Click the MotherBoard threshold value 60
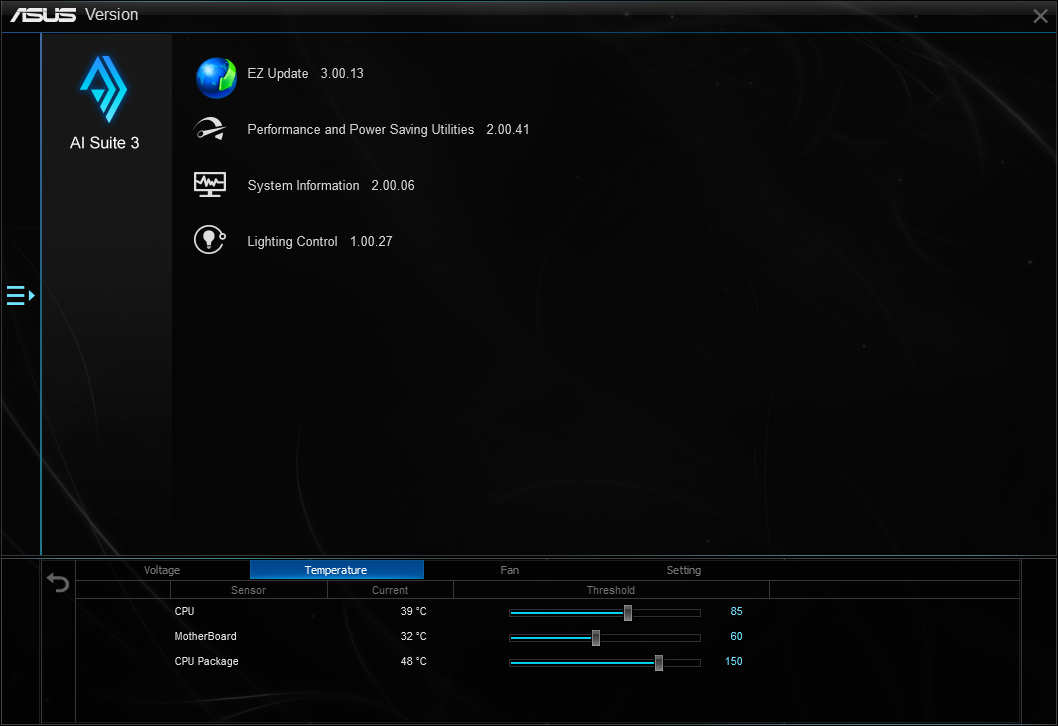This screenshot has width=1058, height=726. point(736,636)
